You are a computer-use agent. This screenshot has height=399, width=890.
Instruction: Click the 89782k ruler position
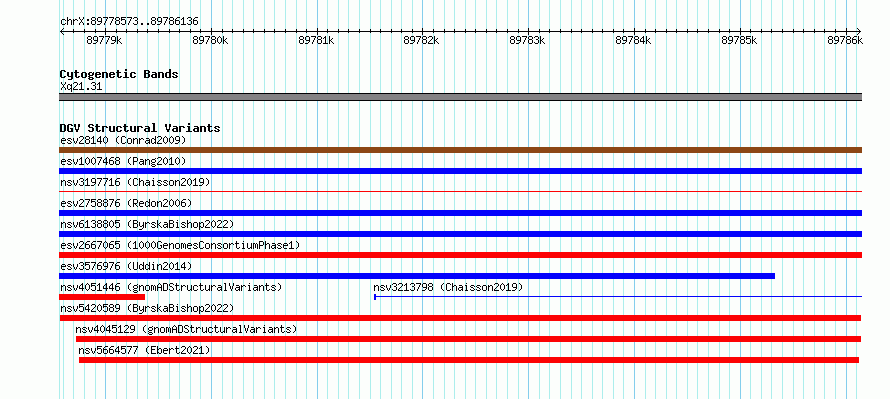coord(422,40)
